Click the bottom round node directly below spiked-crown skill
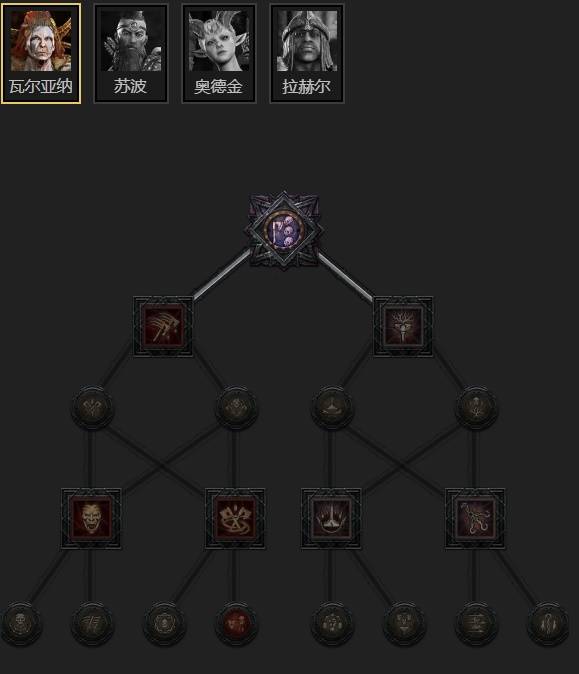579x674 pixels. 331,623
